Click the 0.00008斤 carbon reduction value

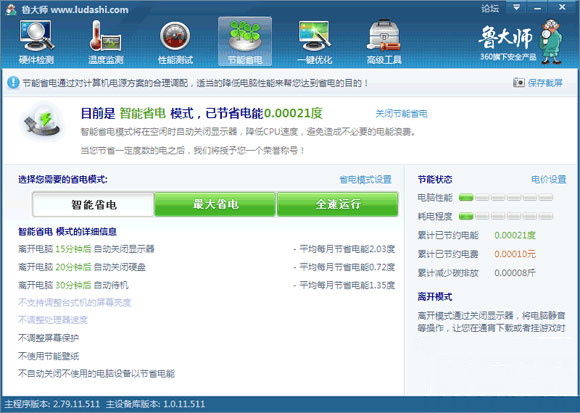[515, 273]
